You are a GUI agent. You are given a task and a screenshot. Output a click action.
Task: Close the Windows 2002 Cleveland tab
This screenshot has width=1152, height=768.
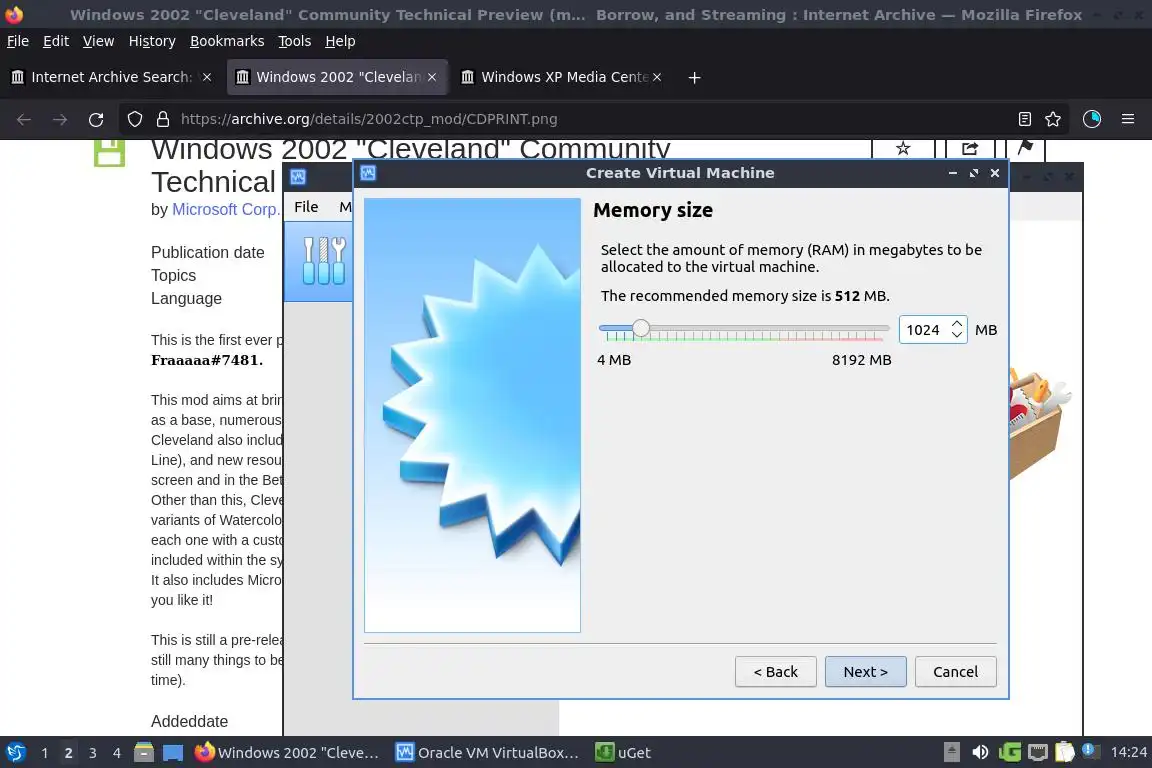coord(432,77)
